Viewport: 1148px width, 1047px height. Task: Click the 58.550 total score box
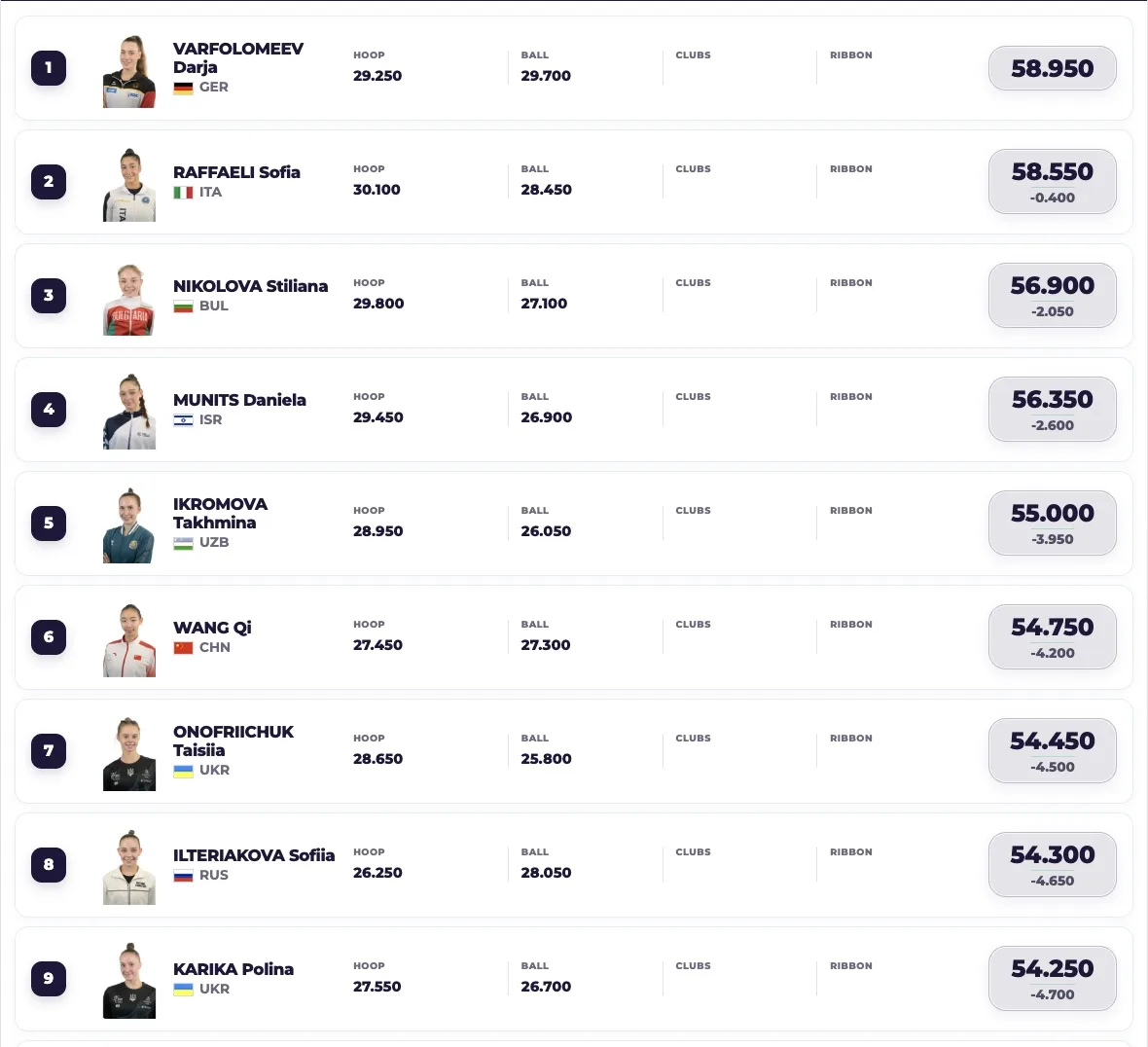1052,182
